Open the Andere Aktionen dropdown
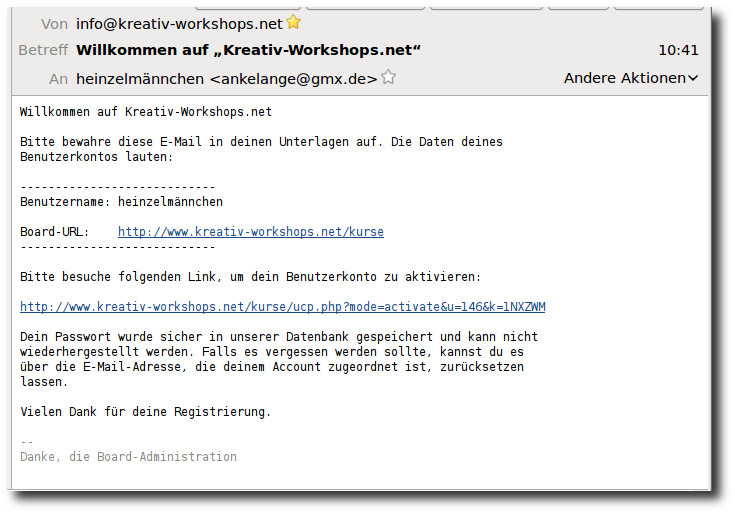The height and width of the screenshot is (514, 735). click(x=630, y=78)
